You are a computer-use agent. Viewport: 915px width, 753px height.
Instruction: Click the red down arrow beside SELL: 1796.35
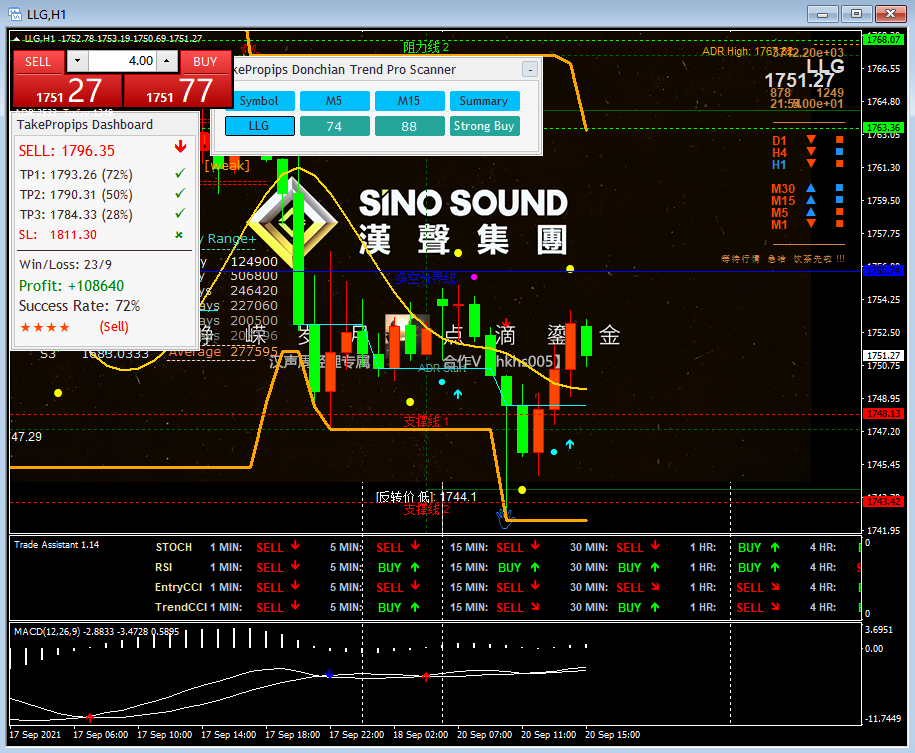point(180,147)
